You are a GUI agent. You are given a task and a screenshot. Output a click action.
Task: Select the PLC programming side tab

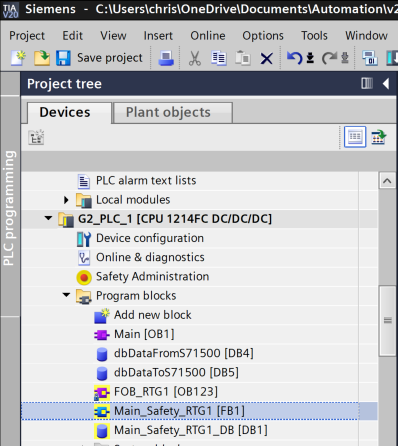click(10, 206)
